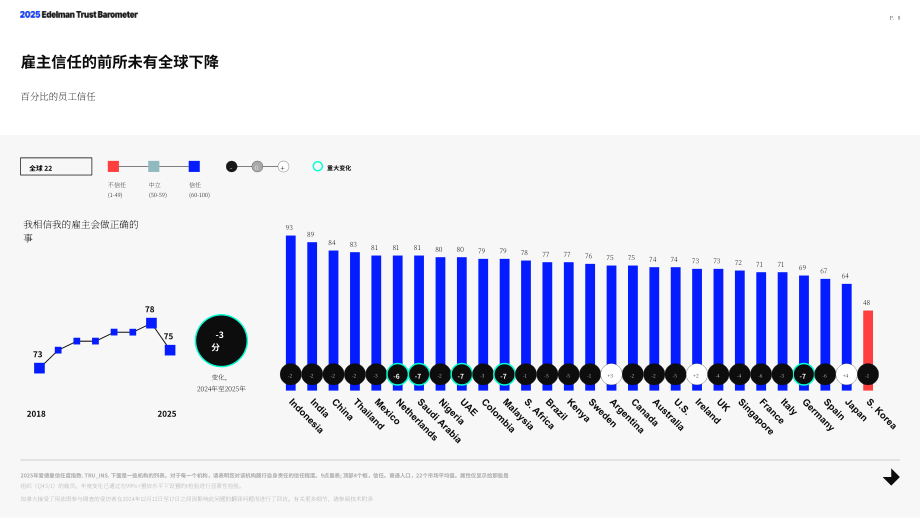Open the 全球 22 selector box
The image size is (920, 518).
point(56,167)
